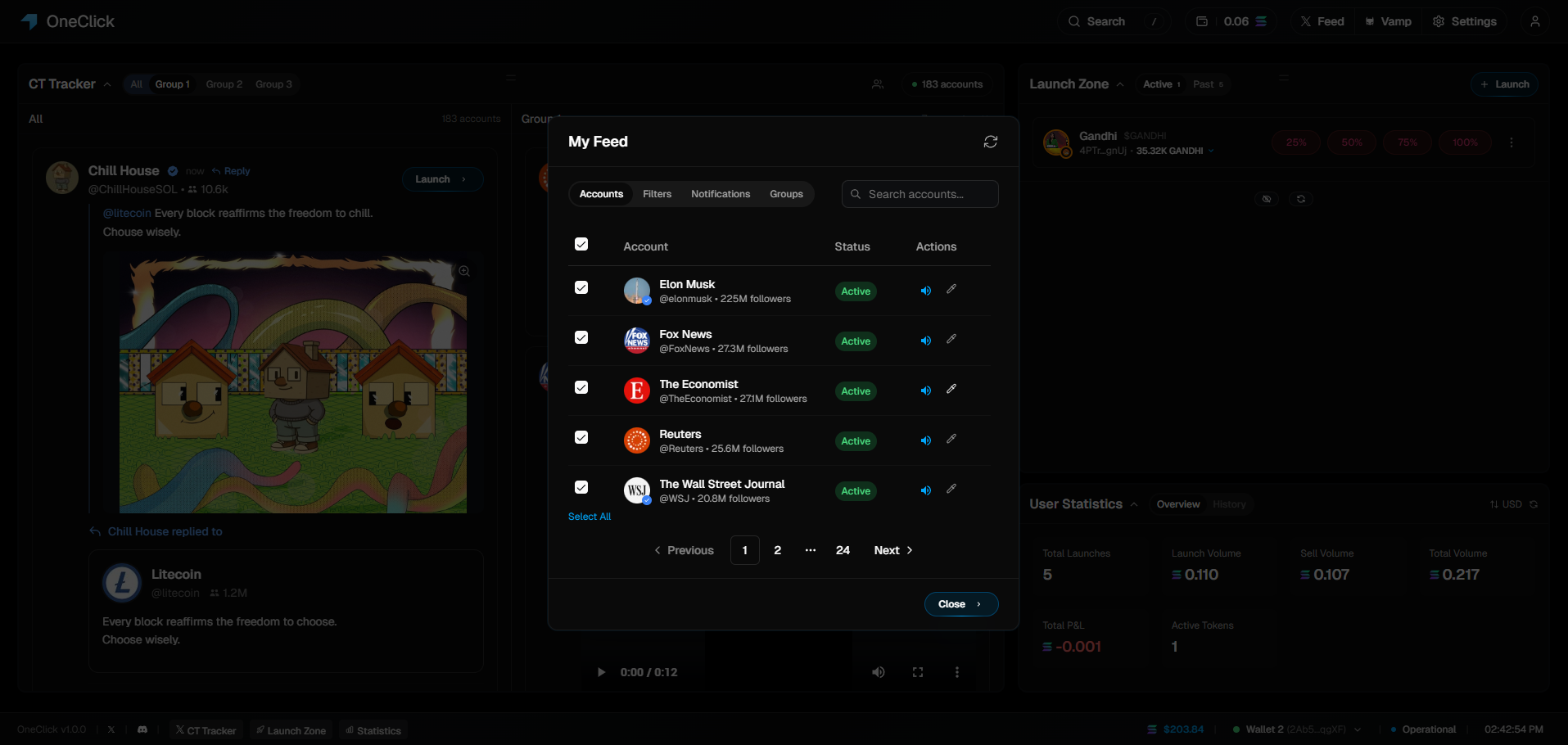The height and width of the screenshot is (745, 1568).
Task: Open the top bar Search box
Action: tap(1114, 21)
